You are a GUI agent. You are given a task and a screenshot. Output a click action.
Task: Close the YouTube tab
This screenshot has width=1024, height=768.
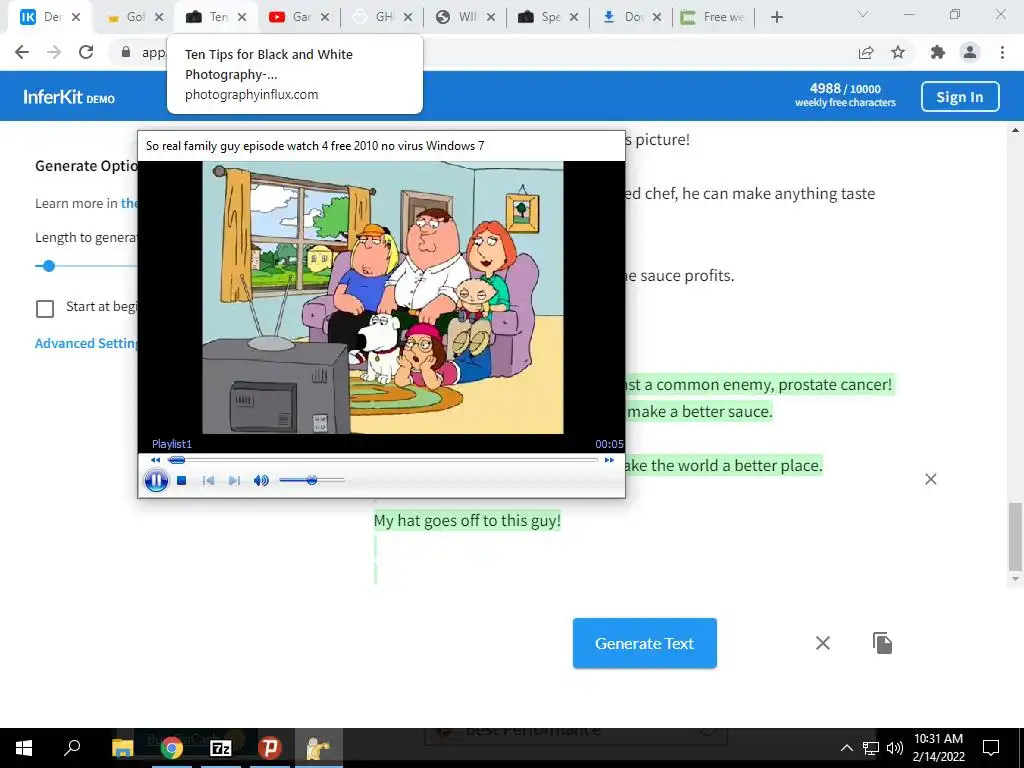click(x=325, y=18)
